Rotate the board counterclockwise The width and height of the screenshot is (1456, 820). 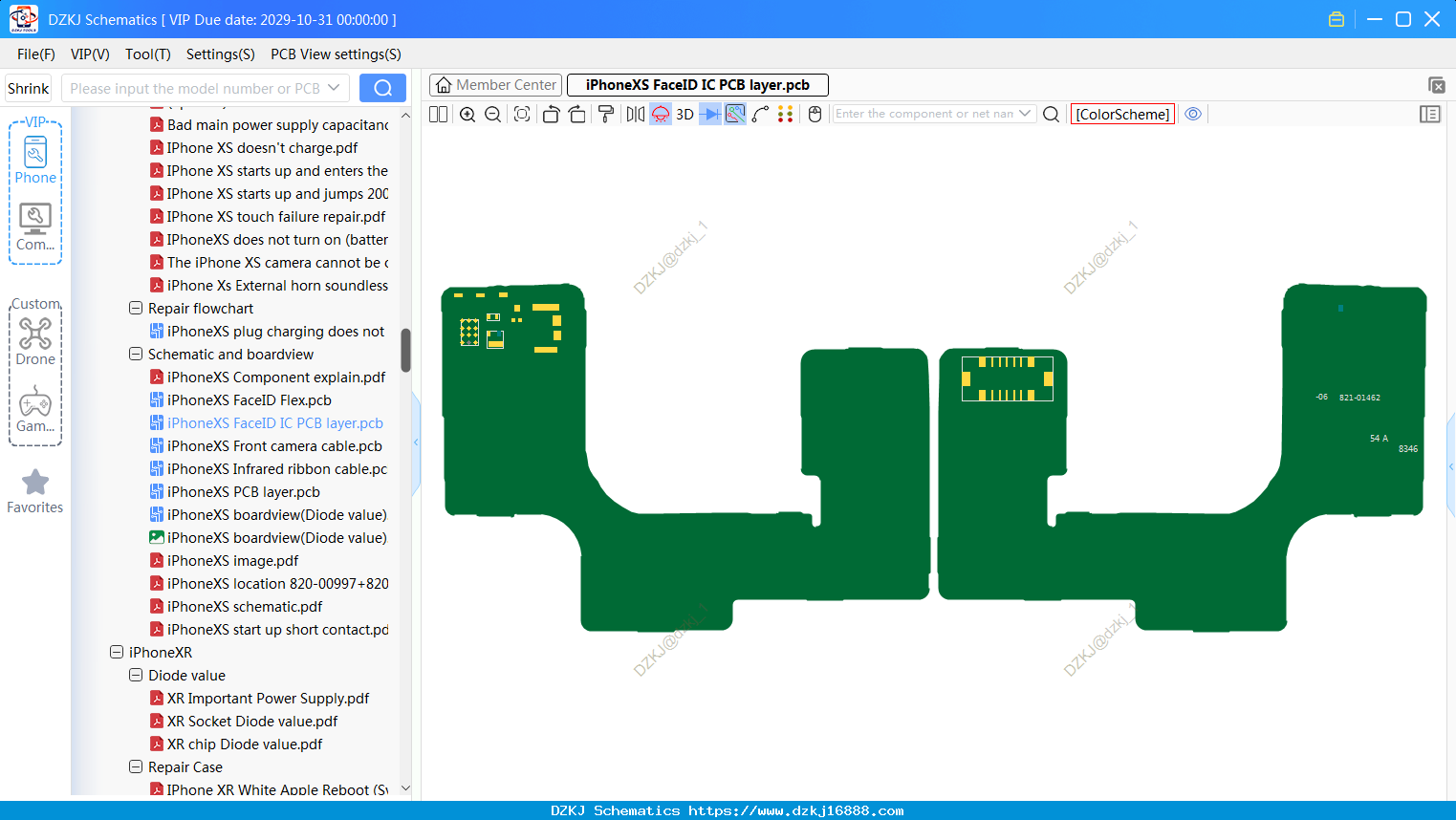point(551,115)
